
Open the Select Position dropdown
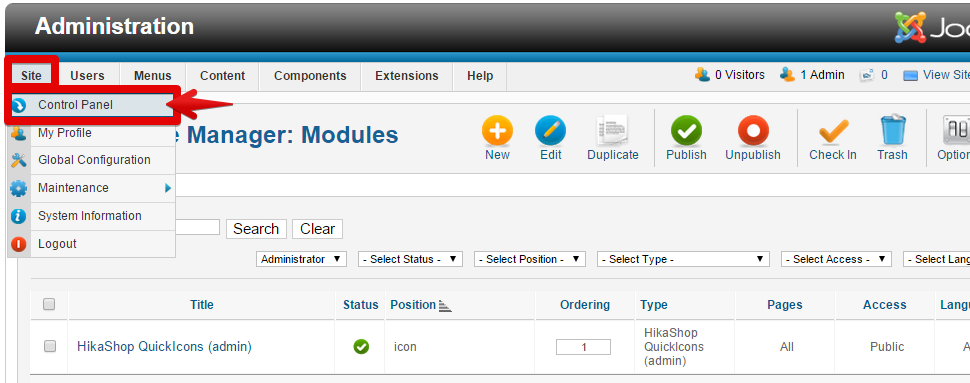(530, 259)
